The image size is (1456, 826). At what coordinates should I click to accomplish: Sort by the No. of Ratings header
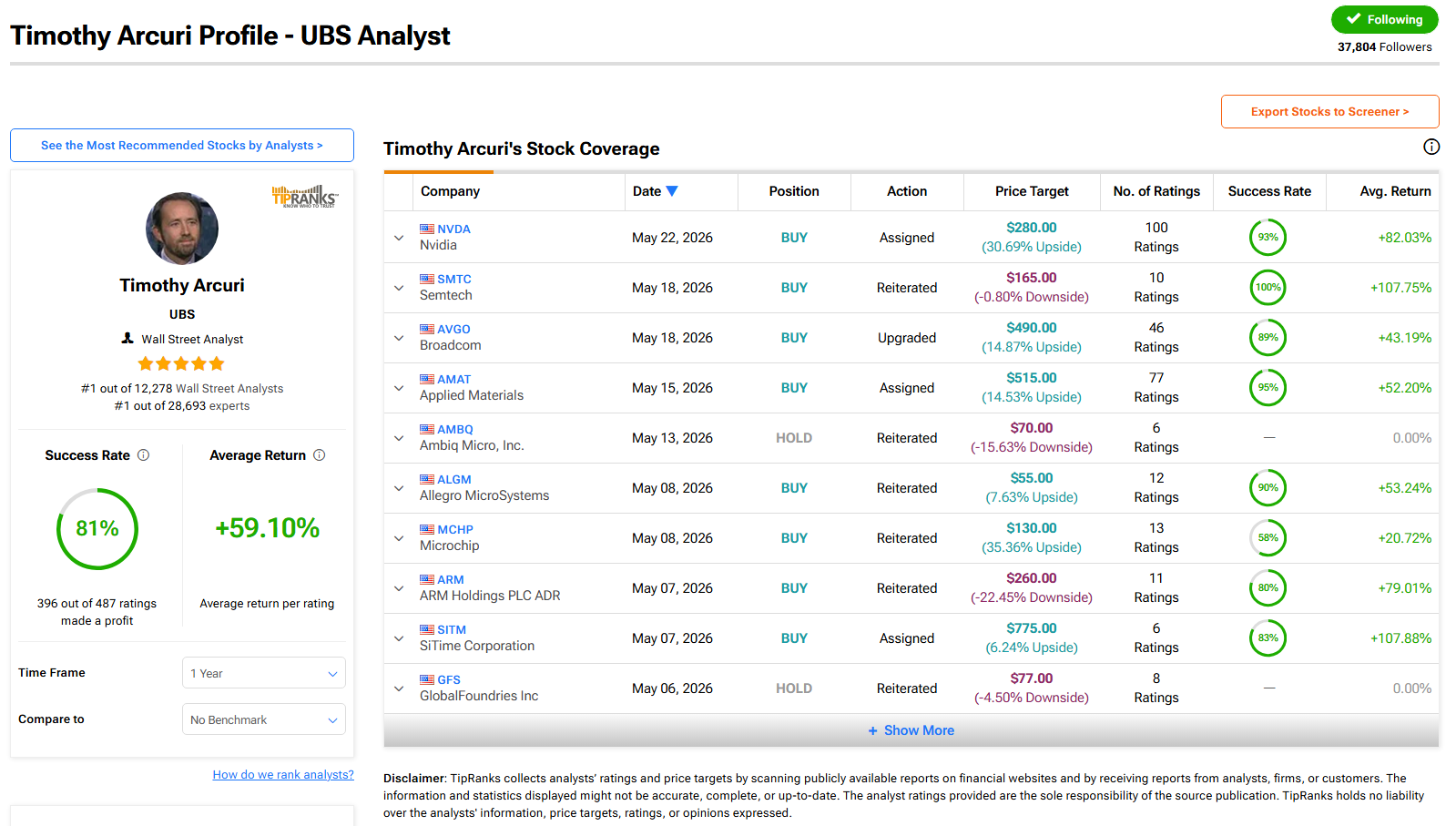click(x=1156, y=191)
